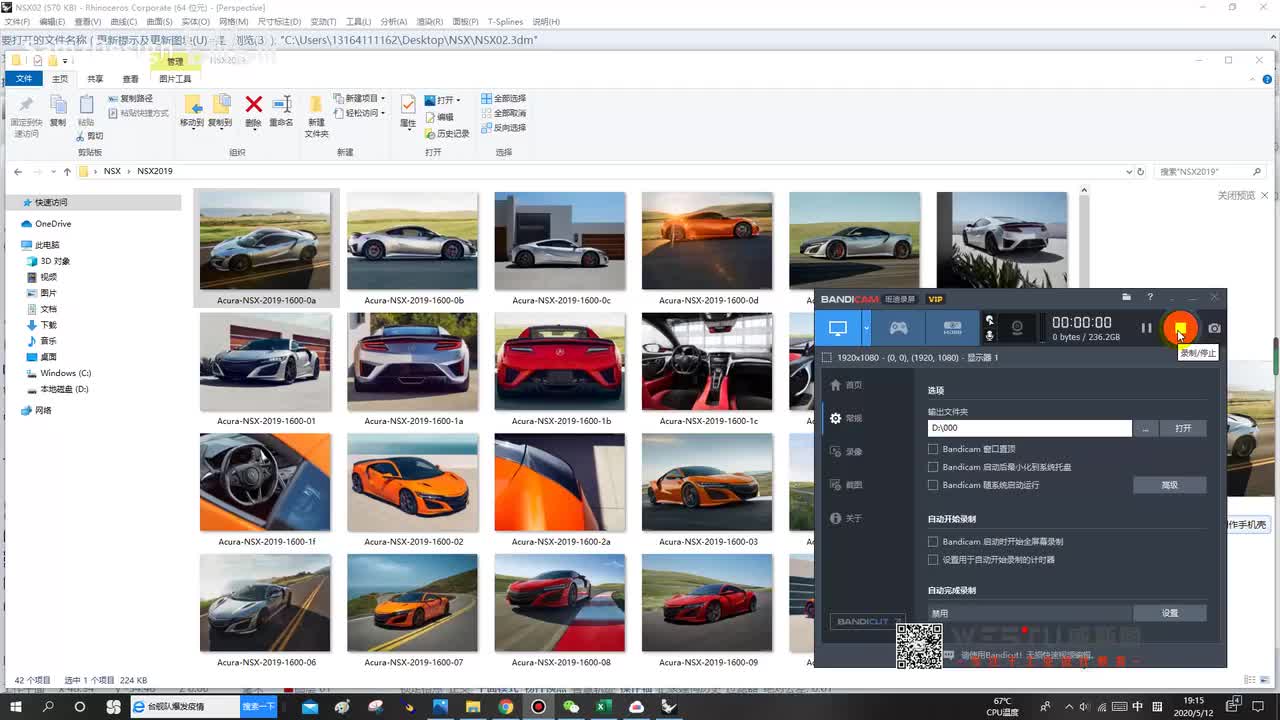The height and width of the screenshot is (720, 1280).
Task: Enable 设置用于自动开始录制的计时器 checkbox
Action: point(933,559)
